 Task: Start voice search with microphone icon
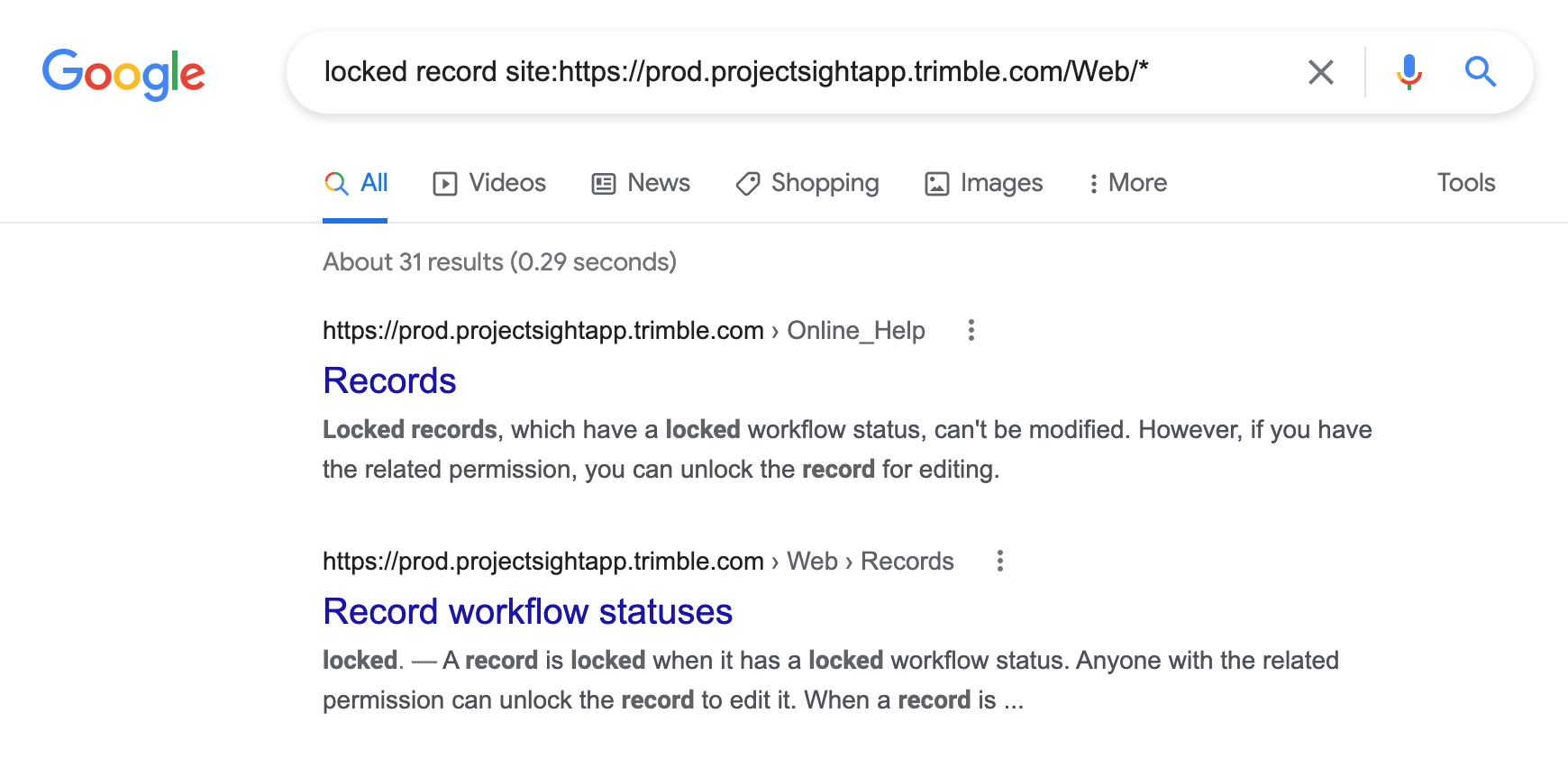1409,72
